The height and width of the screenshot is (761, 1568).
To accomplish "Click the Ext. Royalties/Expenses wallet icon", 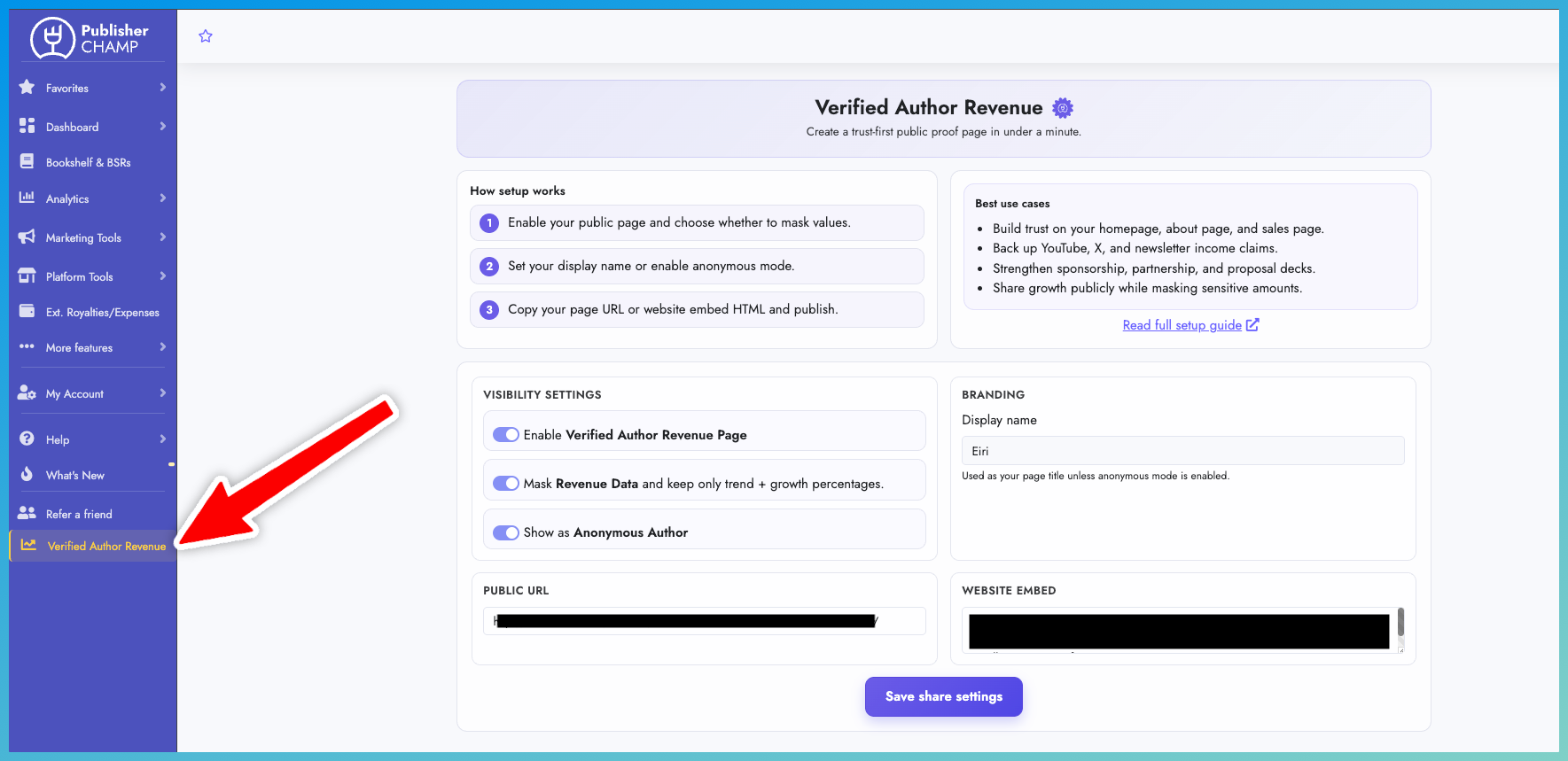I will click(27, 311).
